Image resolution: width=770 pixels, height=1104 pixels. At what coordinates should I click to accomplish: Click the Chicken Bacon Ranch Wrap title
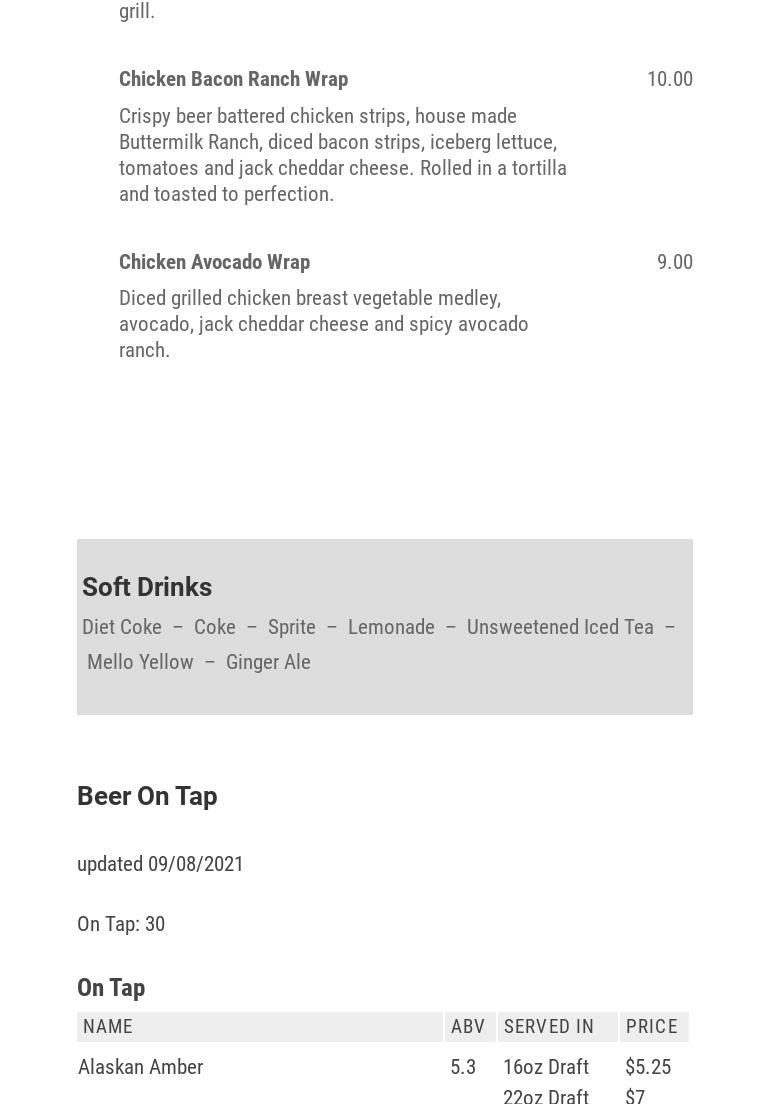pyautogui.click(x=233, y=79)
